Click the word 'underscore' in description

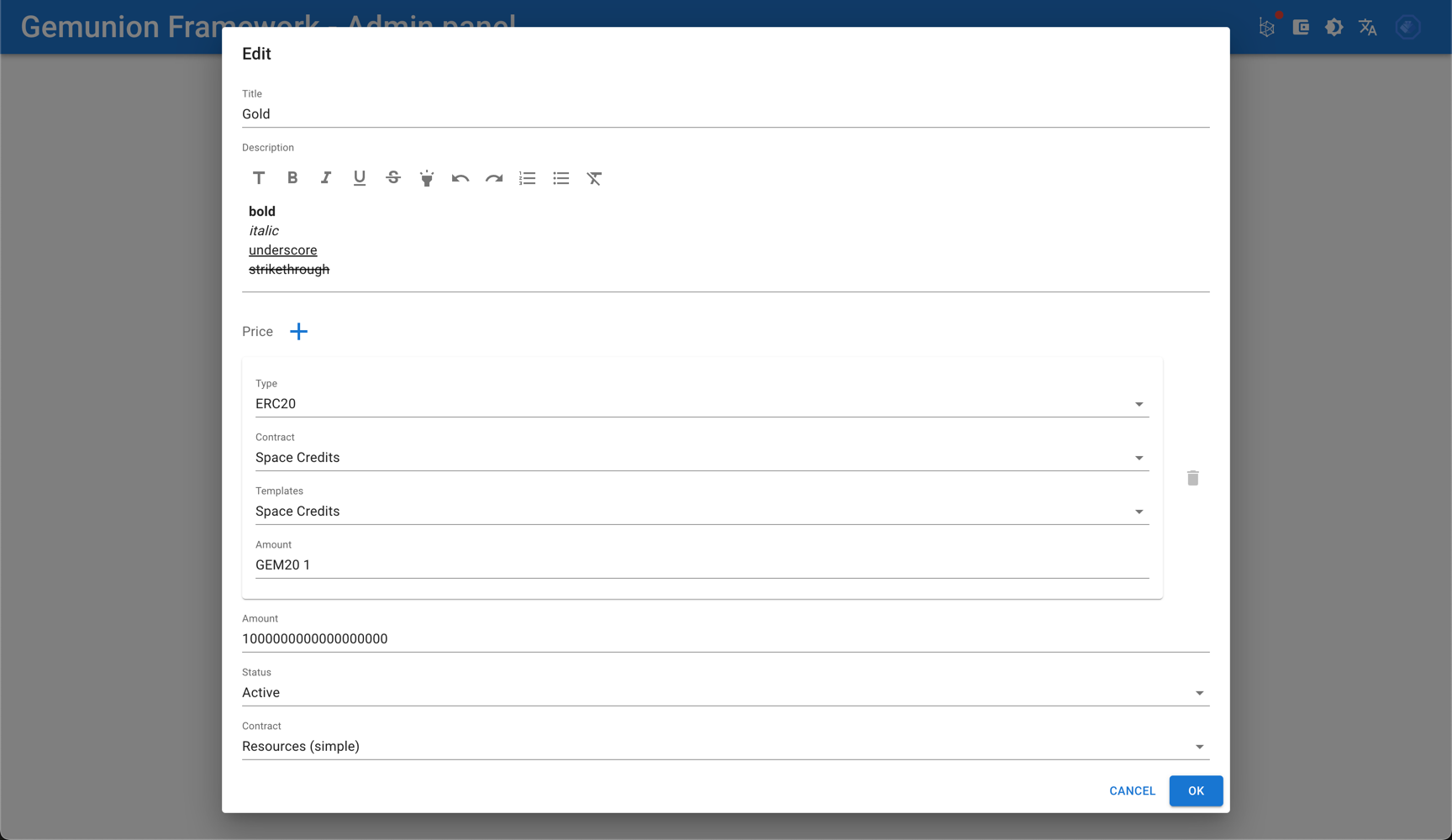[283, 250]
